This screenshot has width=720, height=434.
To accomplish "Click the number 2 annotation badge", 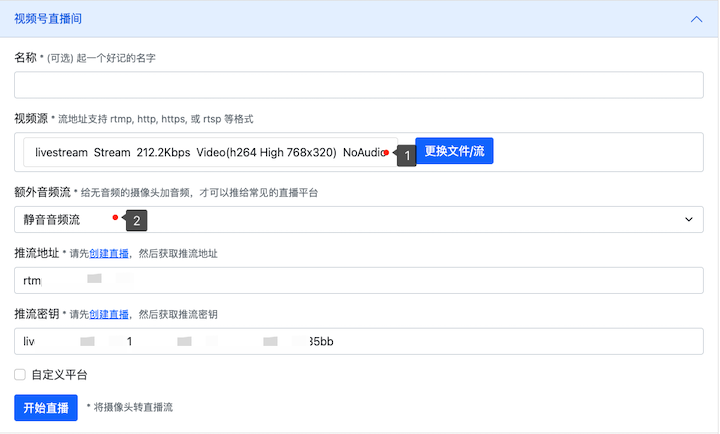I will pos(136,218).
